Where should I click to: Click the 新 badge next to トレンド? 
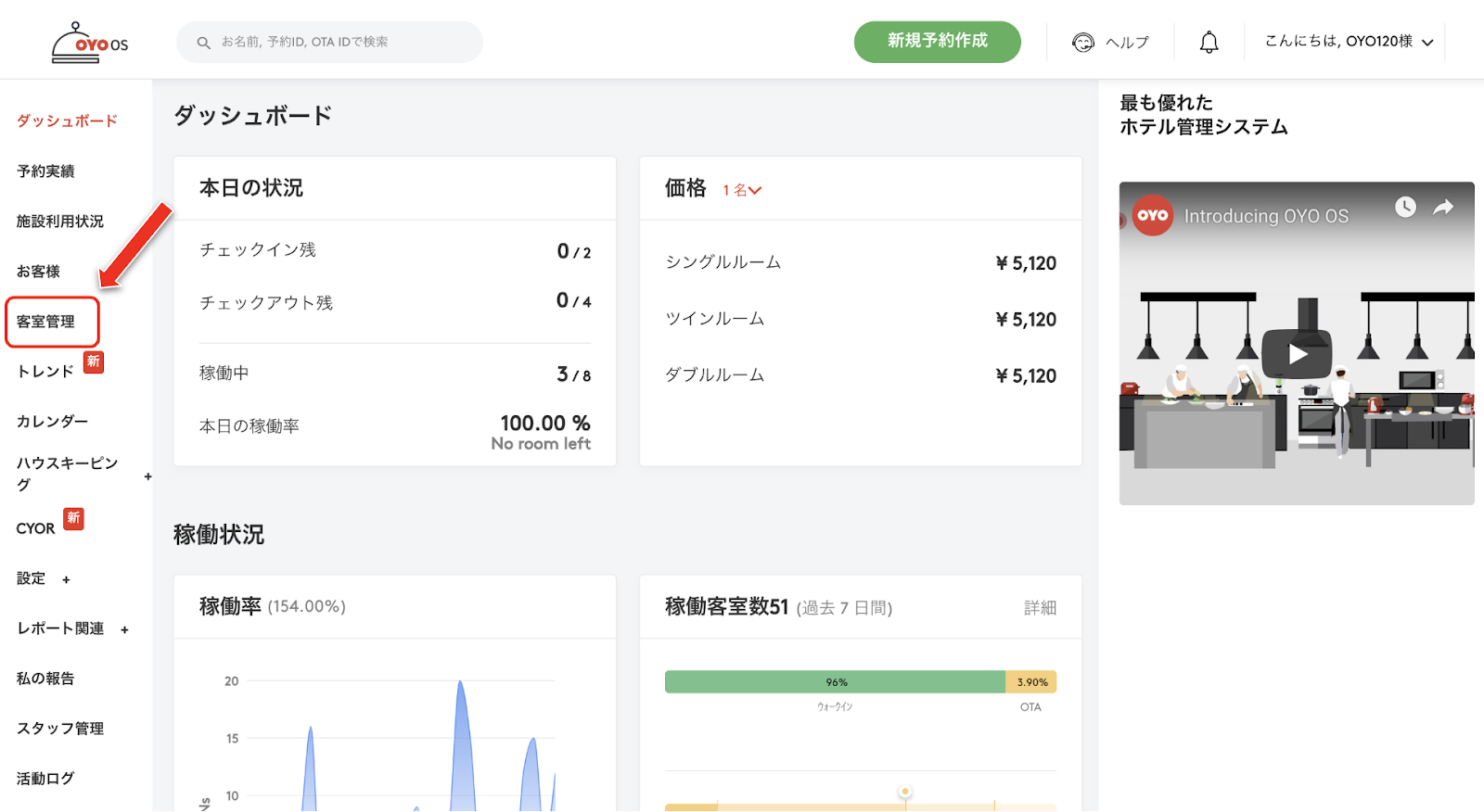pos(94,362)
